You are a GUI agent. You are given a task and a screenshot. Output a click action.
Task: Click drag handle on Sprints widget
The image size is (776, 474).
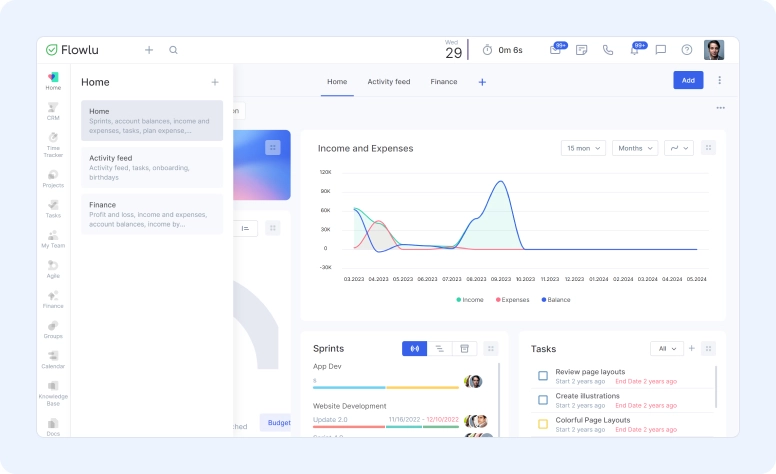490,348
